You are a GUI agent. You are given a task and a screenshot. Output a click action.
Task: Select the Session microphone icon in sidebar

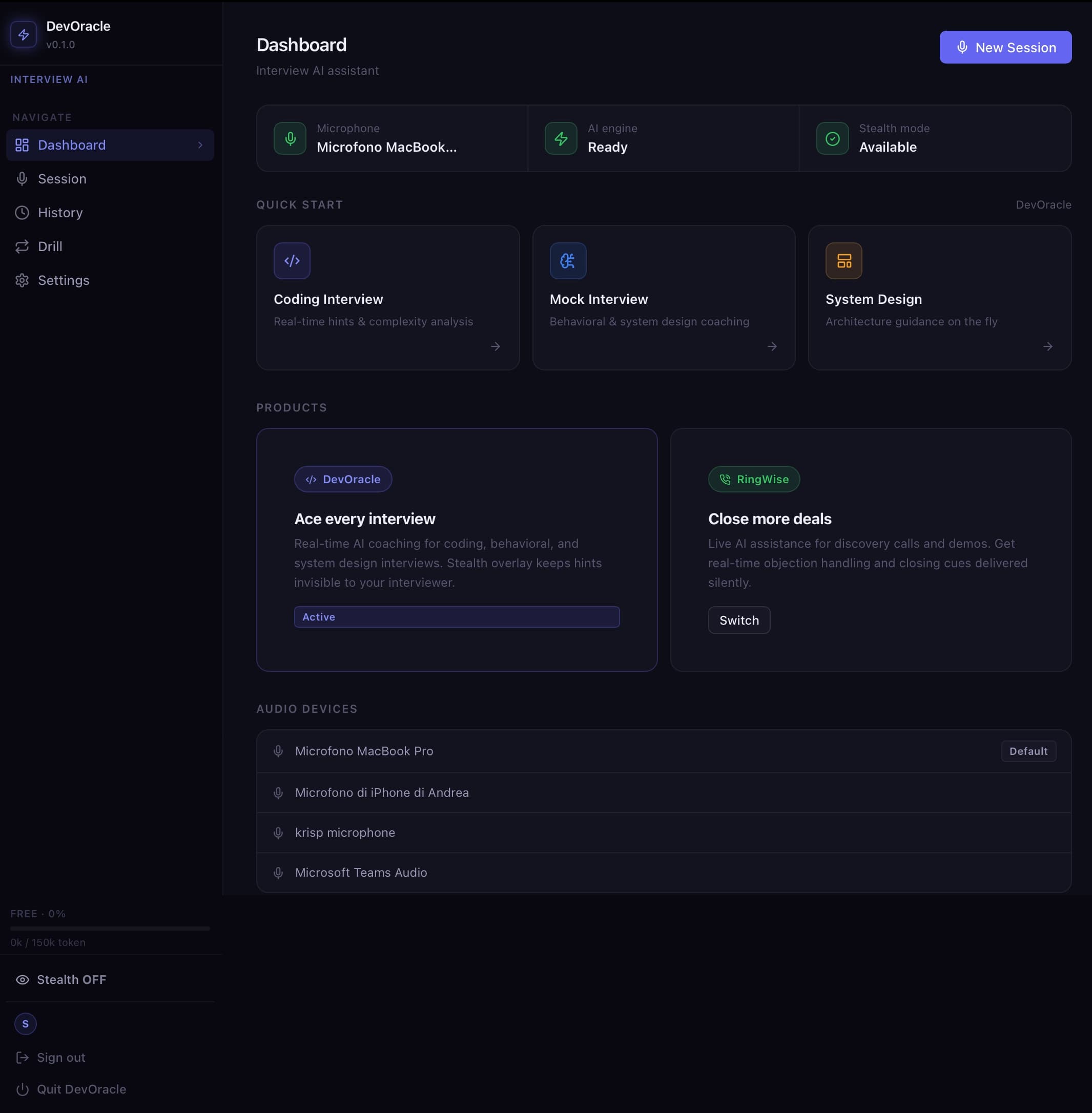pyautogui.click(x=22, y=178)
